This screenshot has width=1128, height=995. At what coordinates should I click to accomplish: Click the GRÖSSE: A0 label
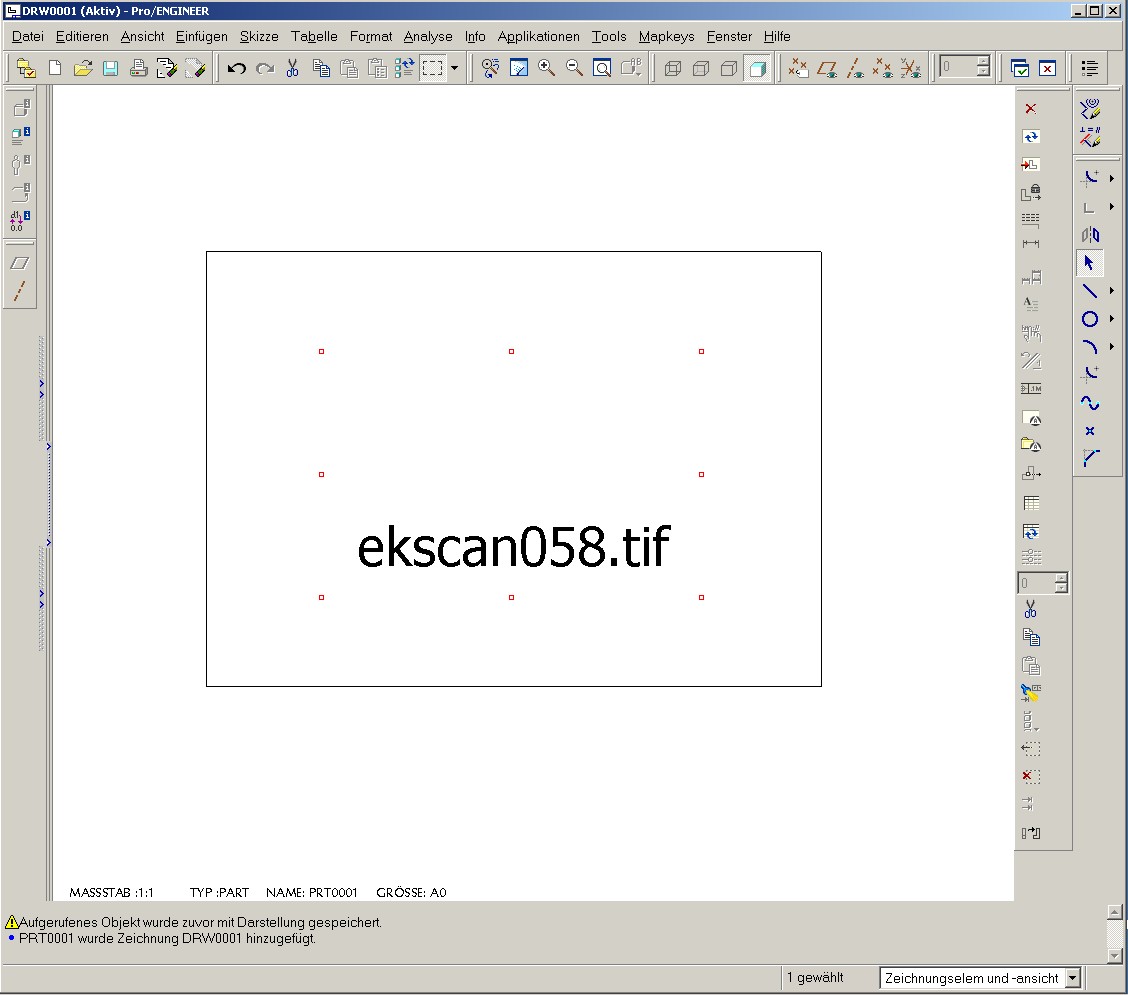tap(411, 893)
